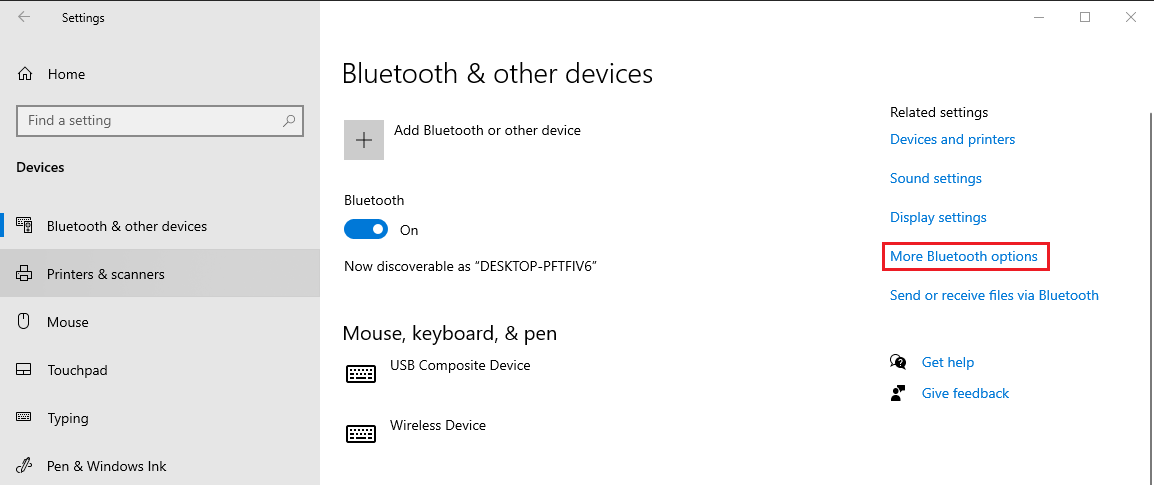The width and height of the screenshot is (1154, 485).
Task: Open Pen & Windows Ink settings
Action: [107, 466]
